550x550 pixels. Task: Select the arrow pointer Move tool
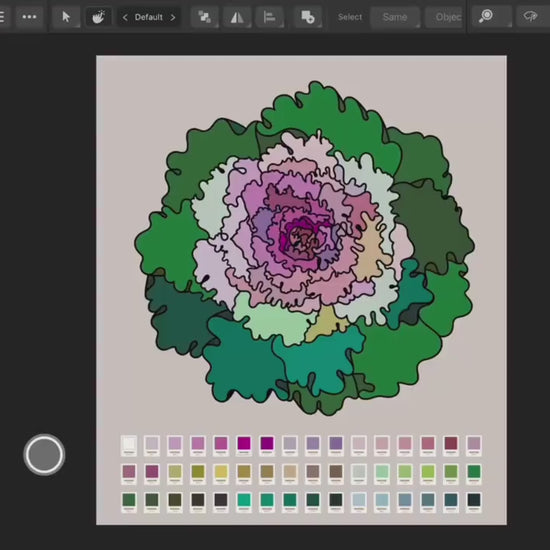(66, 16)
